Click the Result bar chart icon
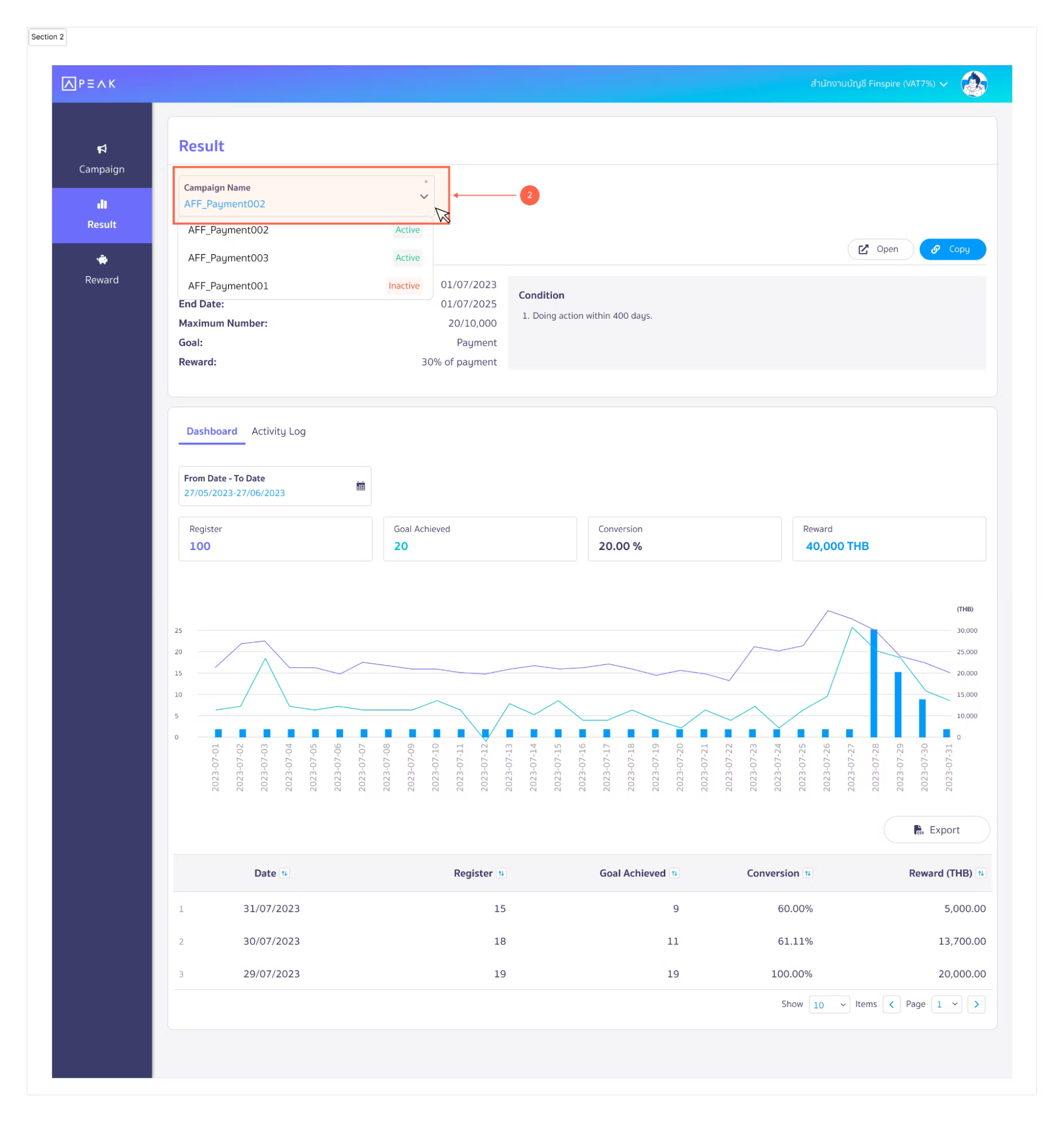The image size is (1064, 1122). click(102, 204)
